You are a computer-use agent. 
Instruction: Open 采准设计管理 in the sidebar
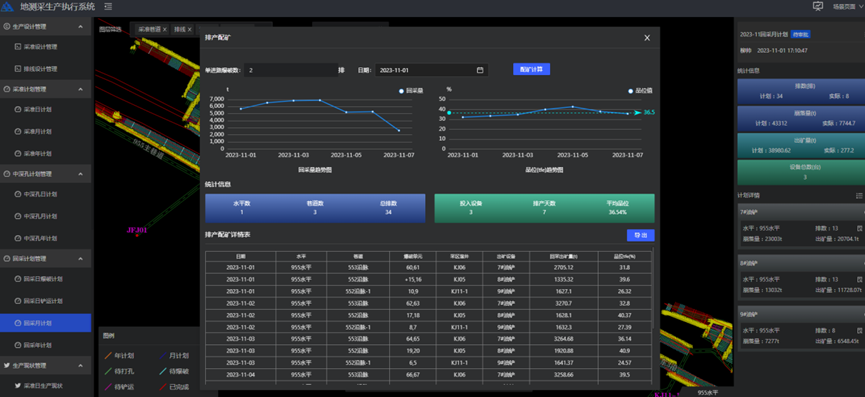(x=45, y=47)
